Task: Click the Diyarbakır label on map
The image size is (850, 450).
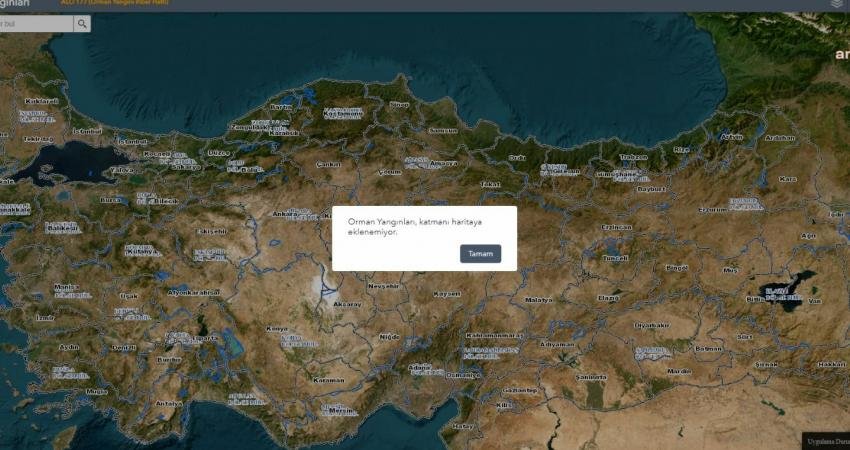Action: pos(652,325)
